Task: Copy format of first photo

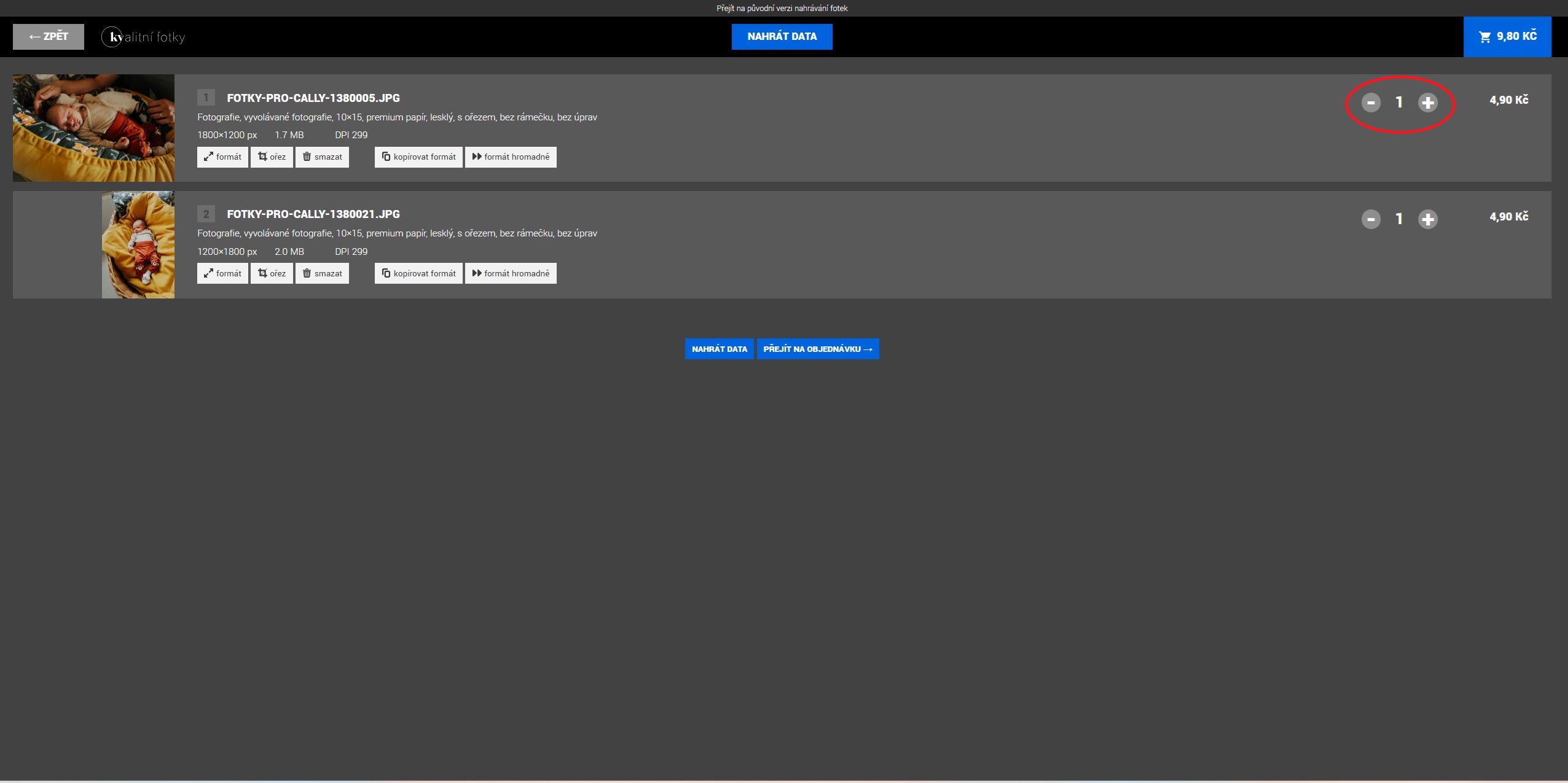Action: [418, 157]
